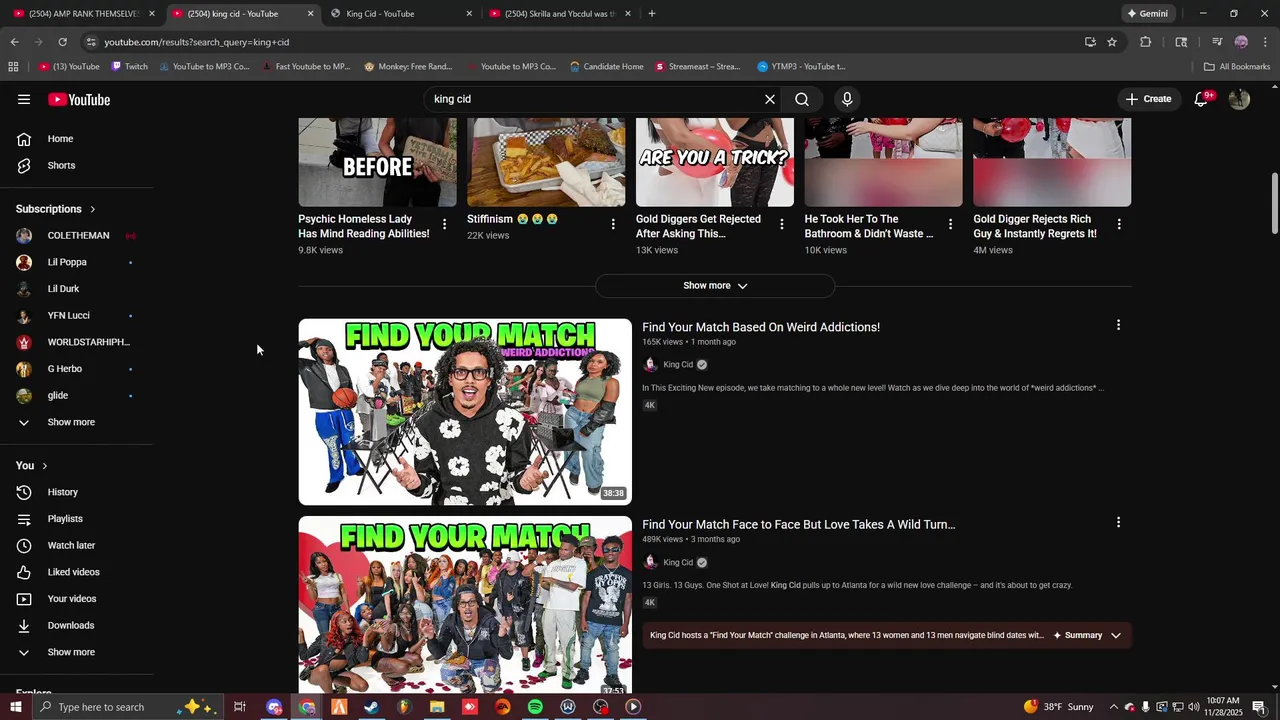1280x720 pixels.
Task: Open options for Gold Diggers Get Rejected short
Action: pos(782,224)
